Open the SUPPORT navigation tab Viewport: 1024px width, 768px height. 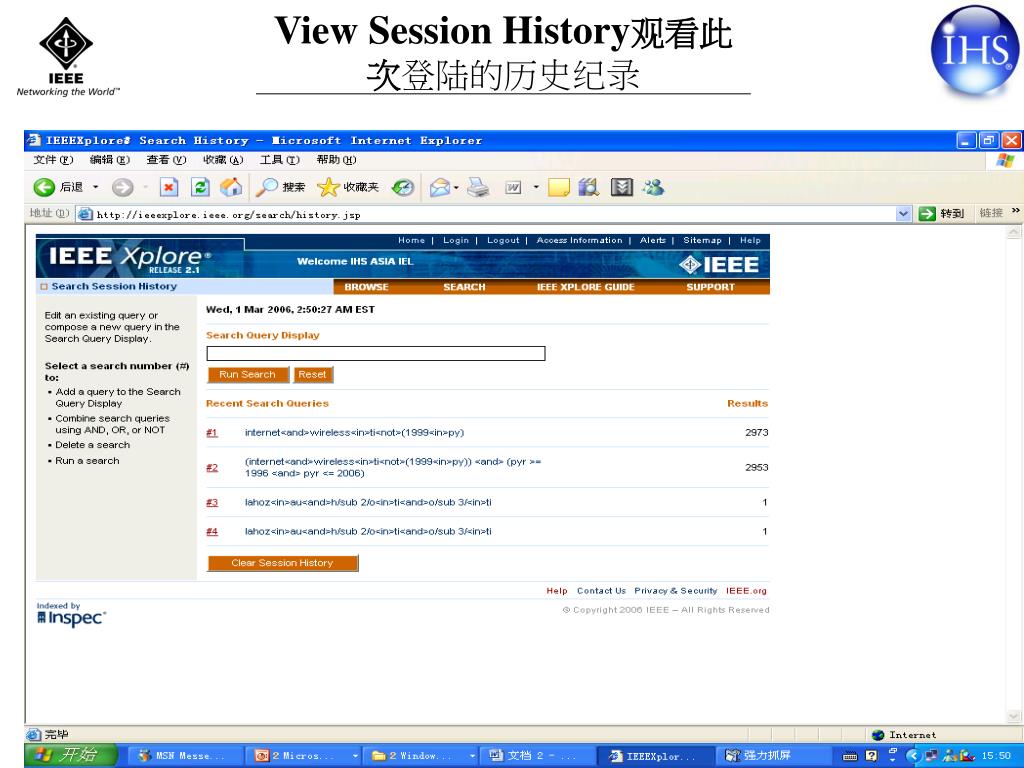711,287
